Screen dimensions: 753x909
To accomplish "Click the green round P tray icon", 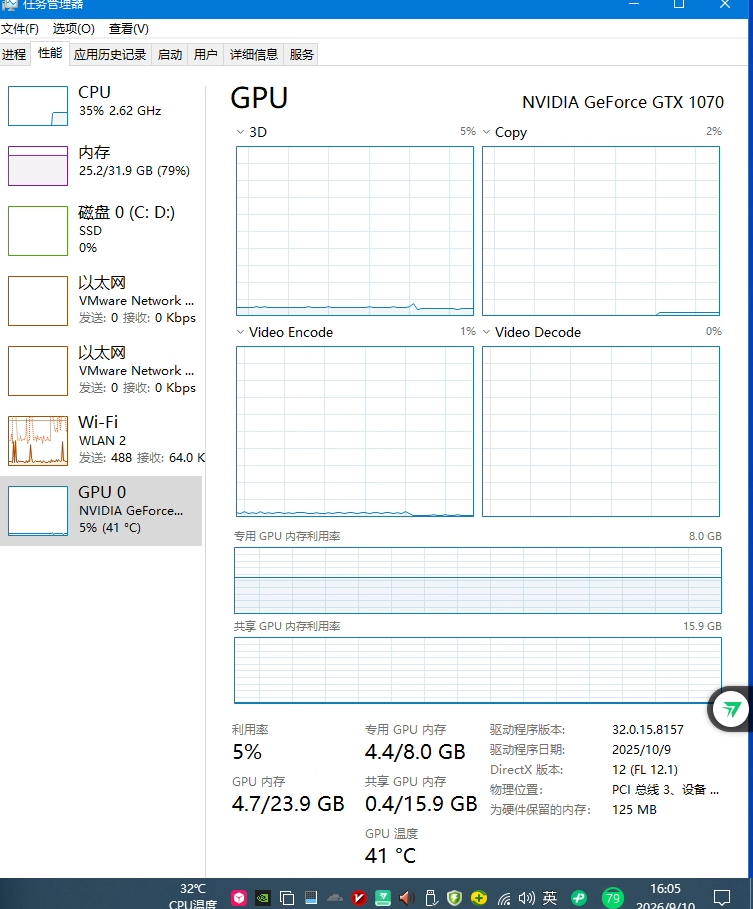I will [579, 898].
